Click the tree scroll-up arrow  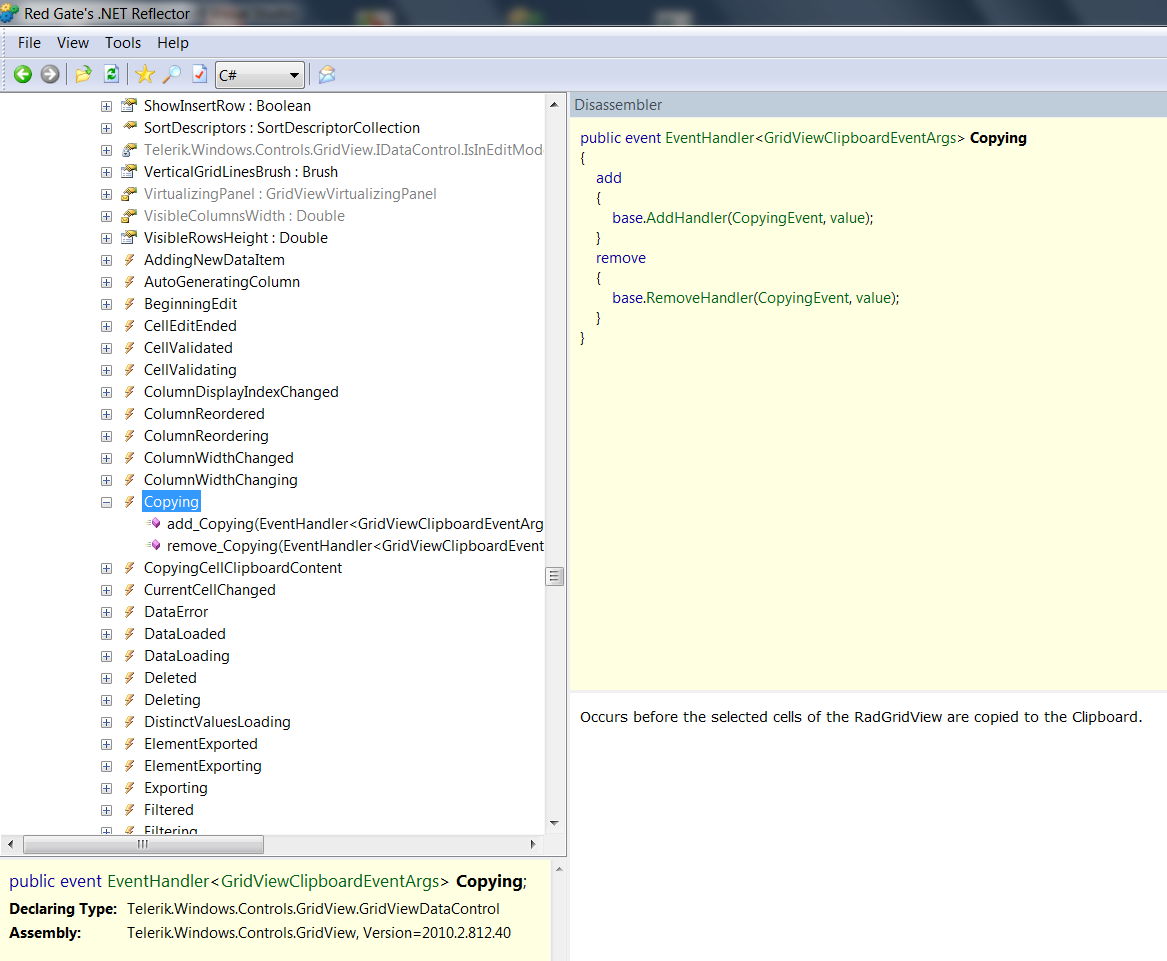tap(554, 105)
